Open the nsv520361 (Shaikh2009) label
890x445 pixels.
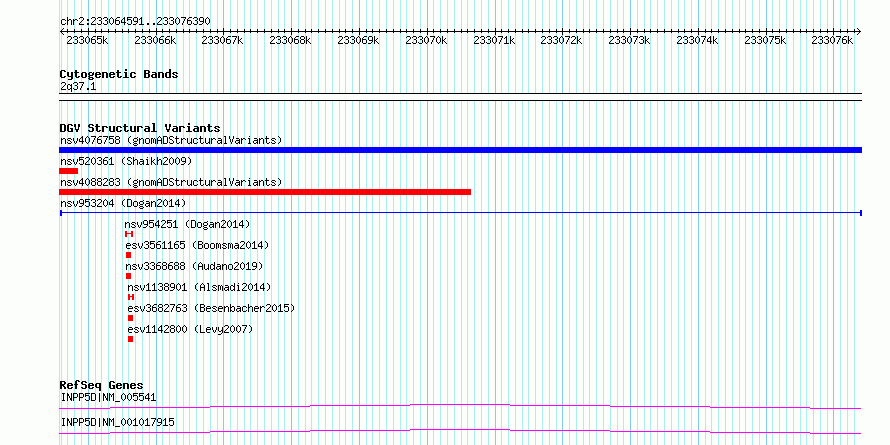click(x=126, y=161)
